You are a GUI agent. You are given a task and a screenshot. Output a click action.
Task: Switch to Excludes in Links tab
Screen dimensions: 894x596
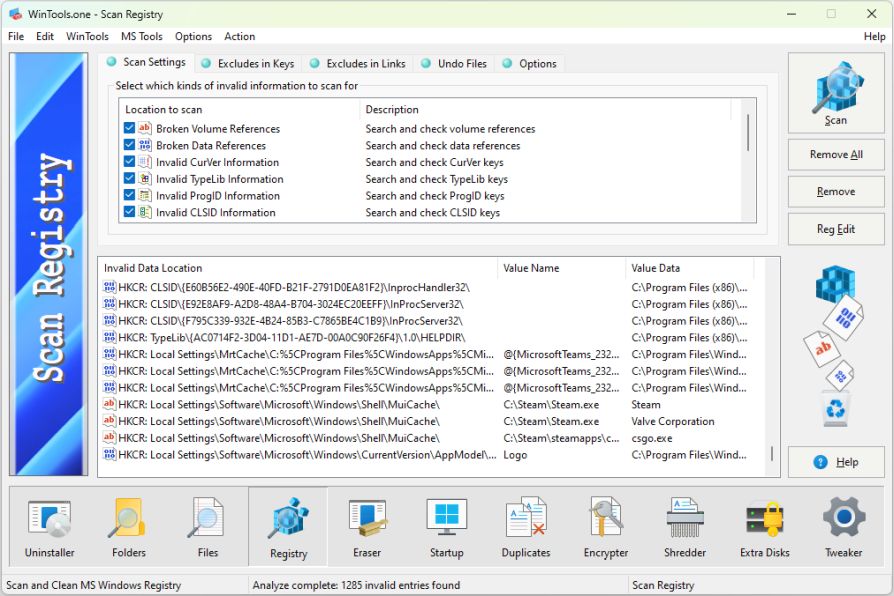pos(358,64)
